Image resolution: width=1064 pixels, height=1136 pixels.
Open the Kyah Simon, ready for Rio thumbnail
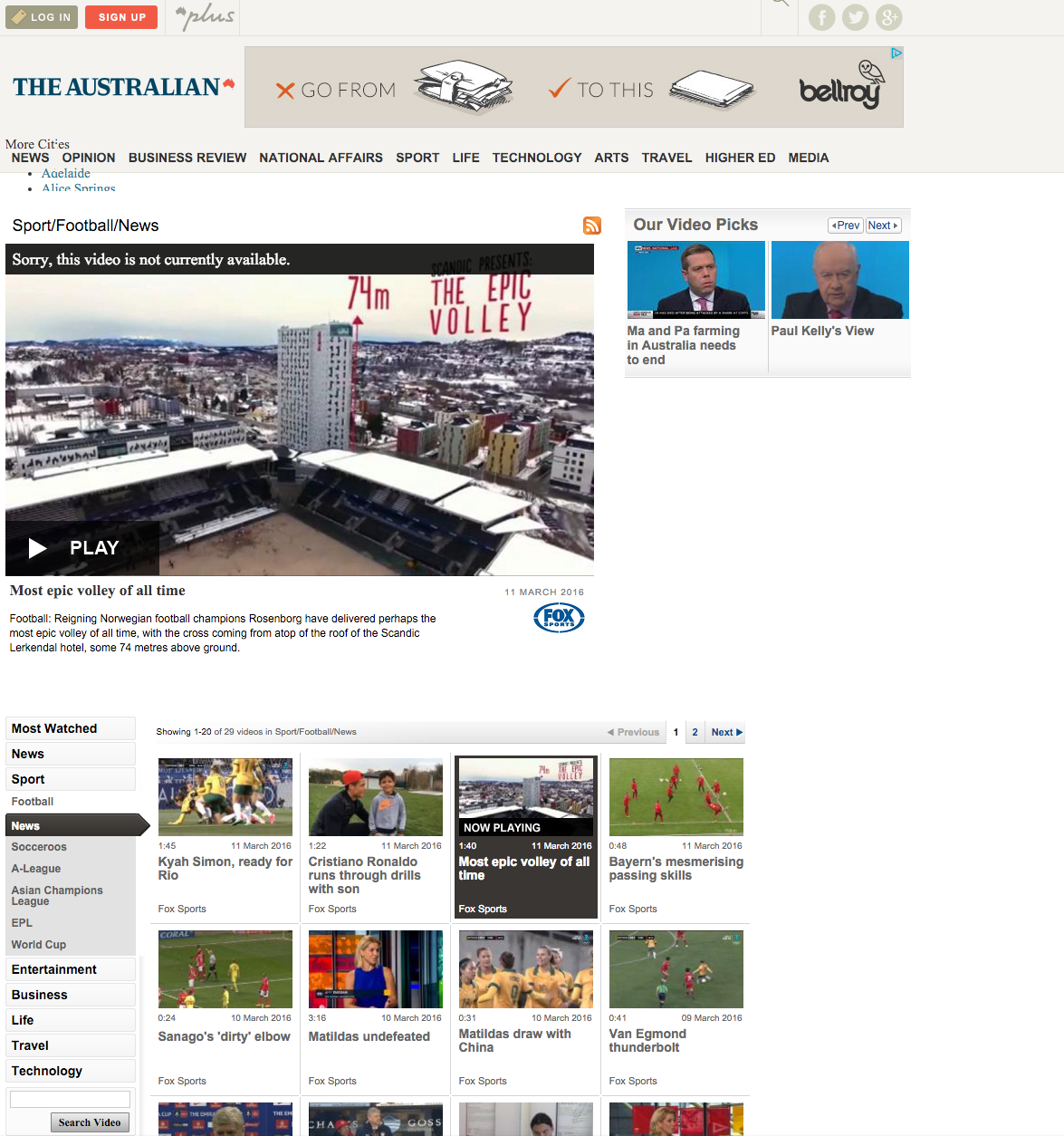[225, 797]
